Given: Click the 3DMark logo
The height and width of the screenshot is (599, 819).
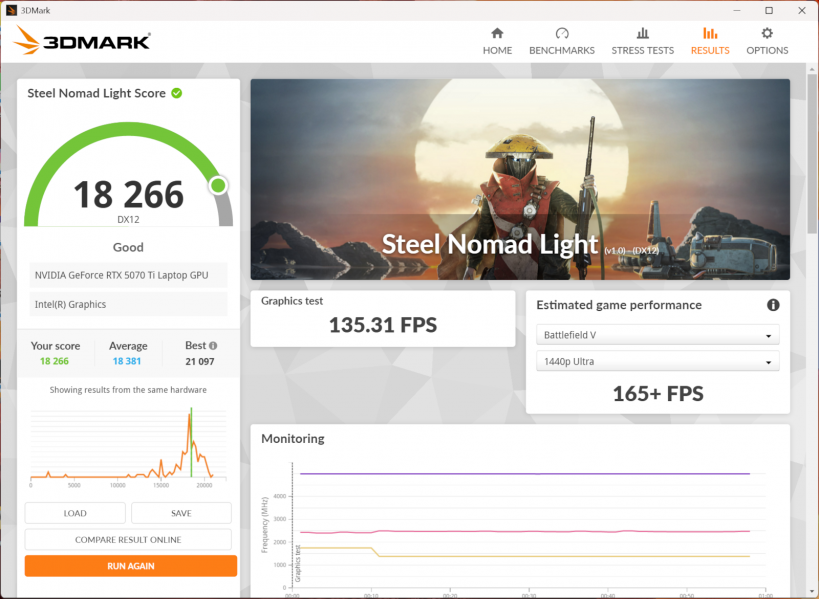Looking at the screenshot, I should (83, 41).
